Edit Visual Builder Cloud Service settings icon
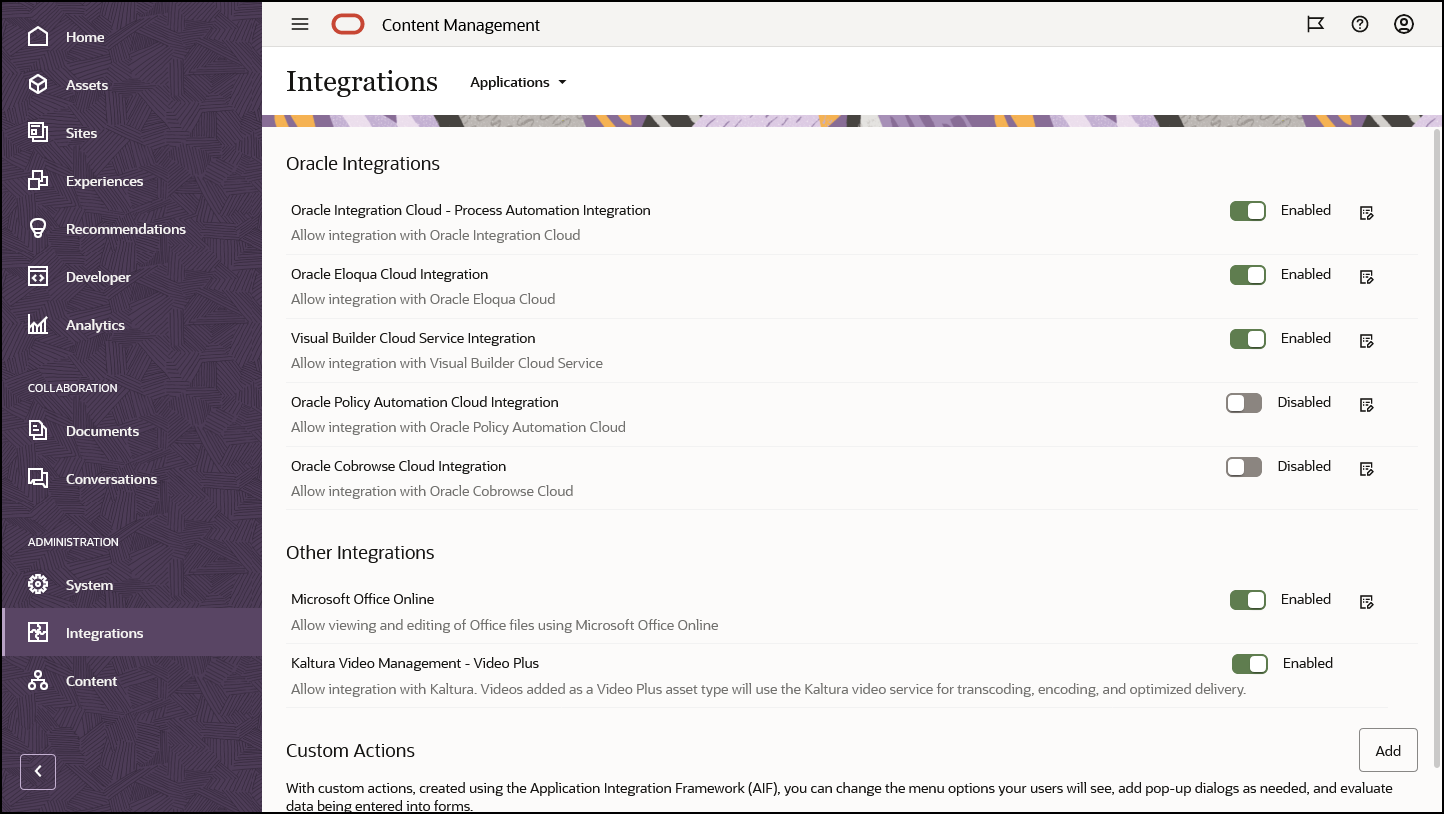This screenshot has height=814, width=1444. (x=1367, y=341)
